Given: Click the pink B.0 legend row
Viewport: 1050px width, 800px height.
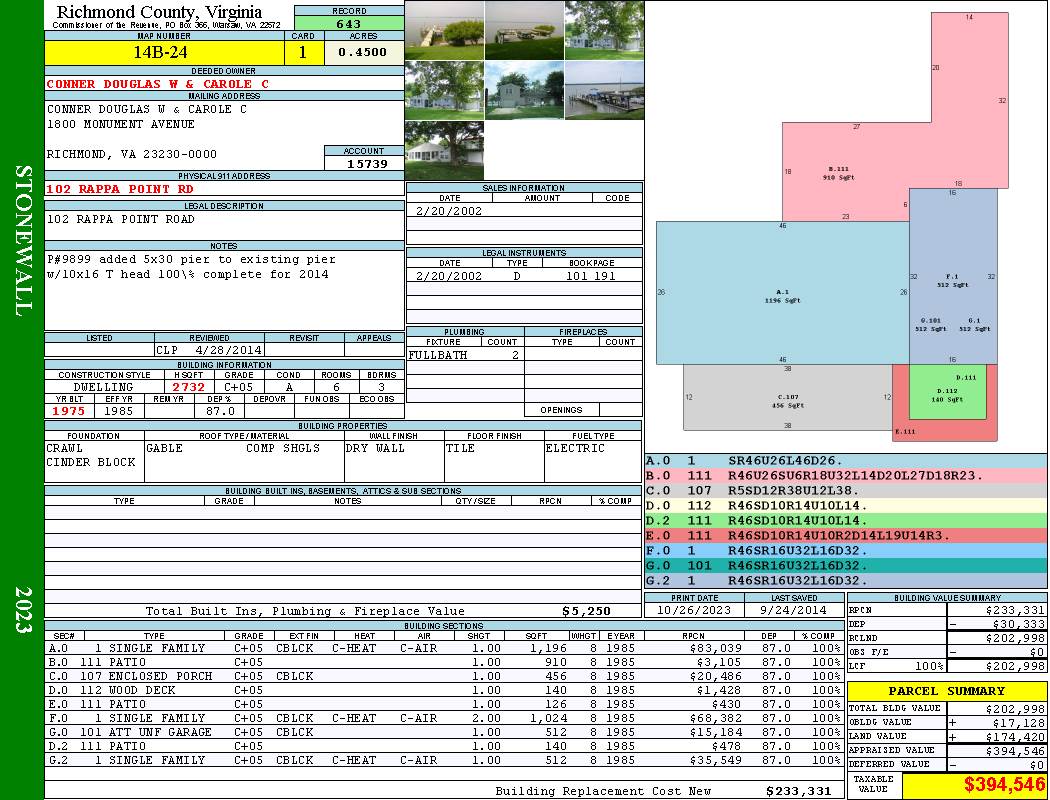Looking at the screenshot, I should 846,475.
